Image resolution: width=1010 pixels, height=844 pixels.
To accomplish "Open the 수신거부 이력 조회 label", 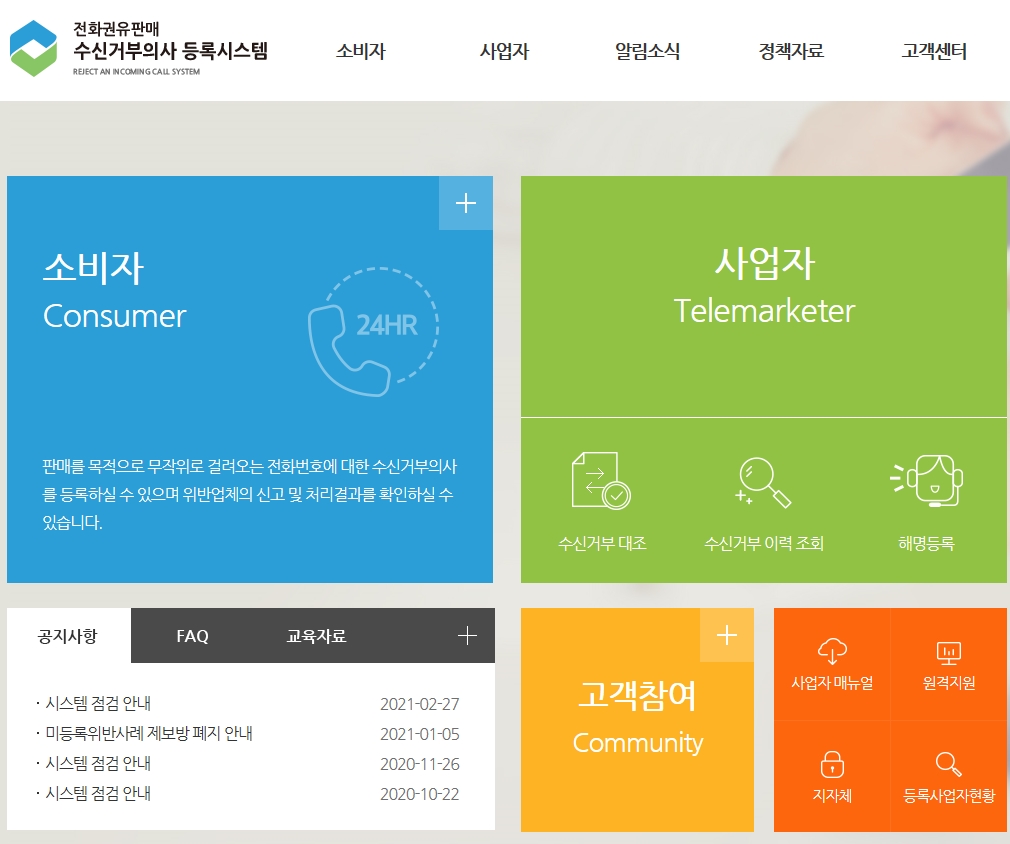I will click(764, 543).
